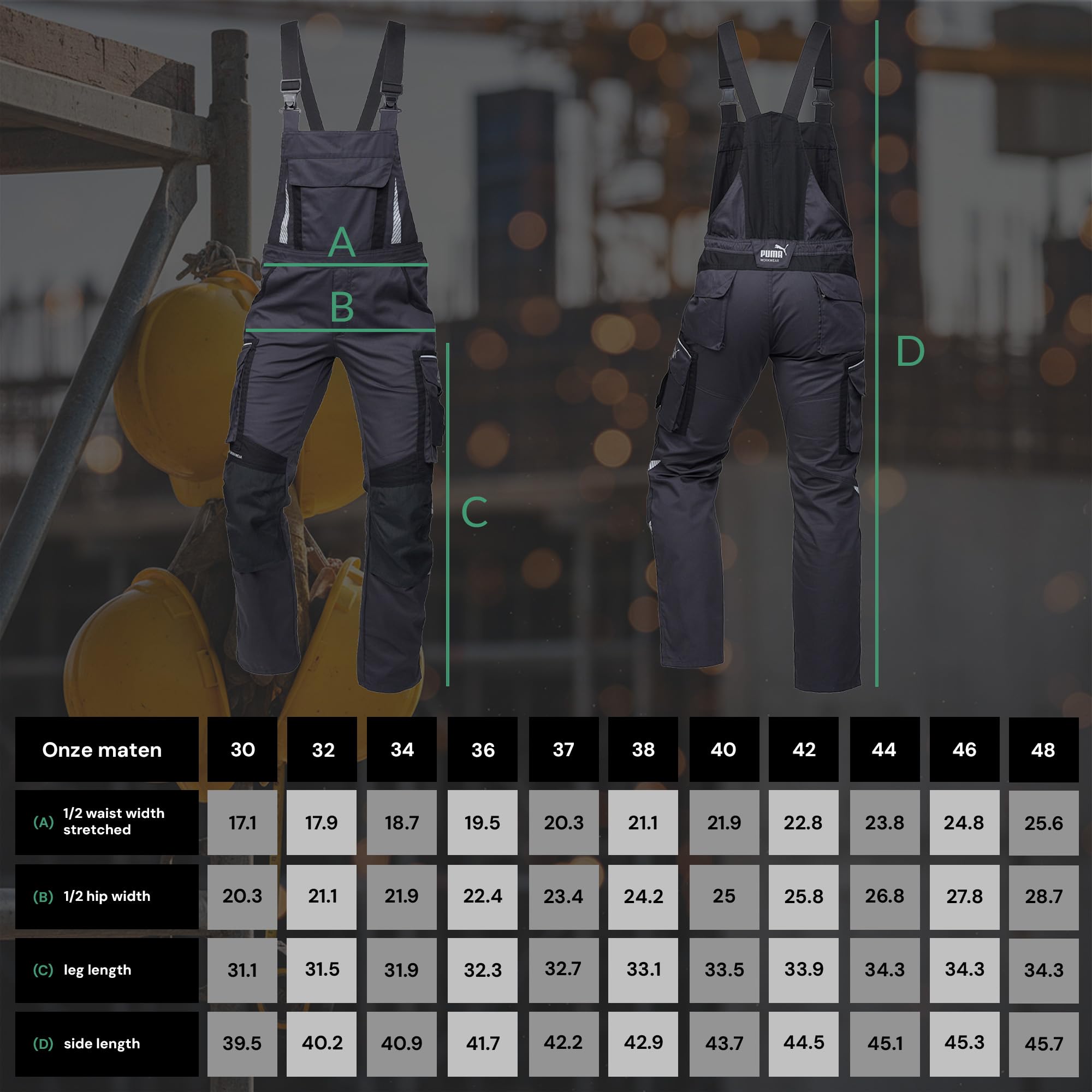Select size 48 column header
The image size is (1092, 1092).
1044,750
